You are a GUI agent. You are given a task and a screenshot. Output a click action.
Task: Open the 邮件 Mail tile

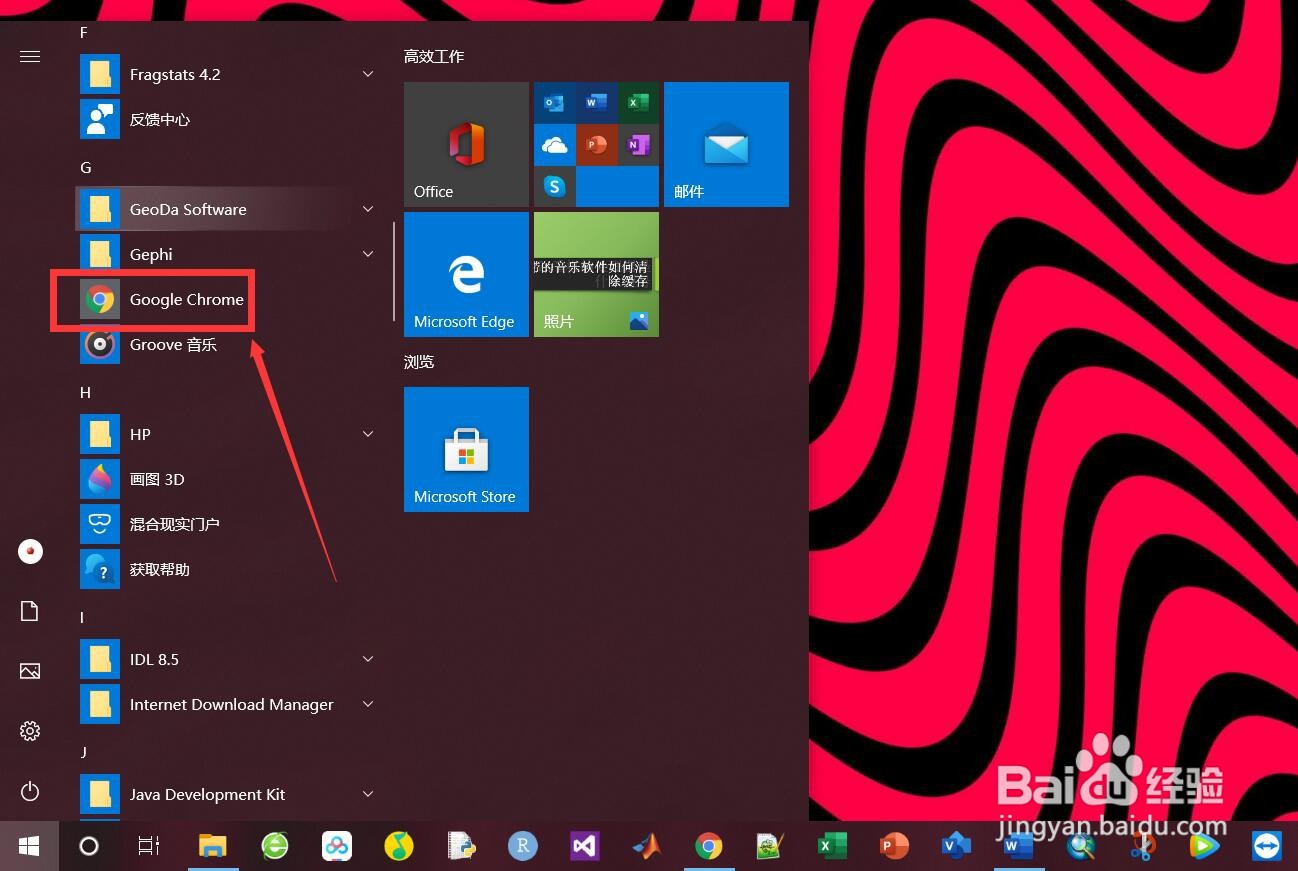(x=726, y=144)
